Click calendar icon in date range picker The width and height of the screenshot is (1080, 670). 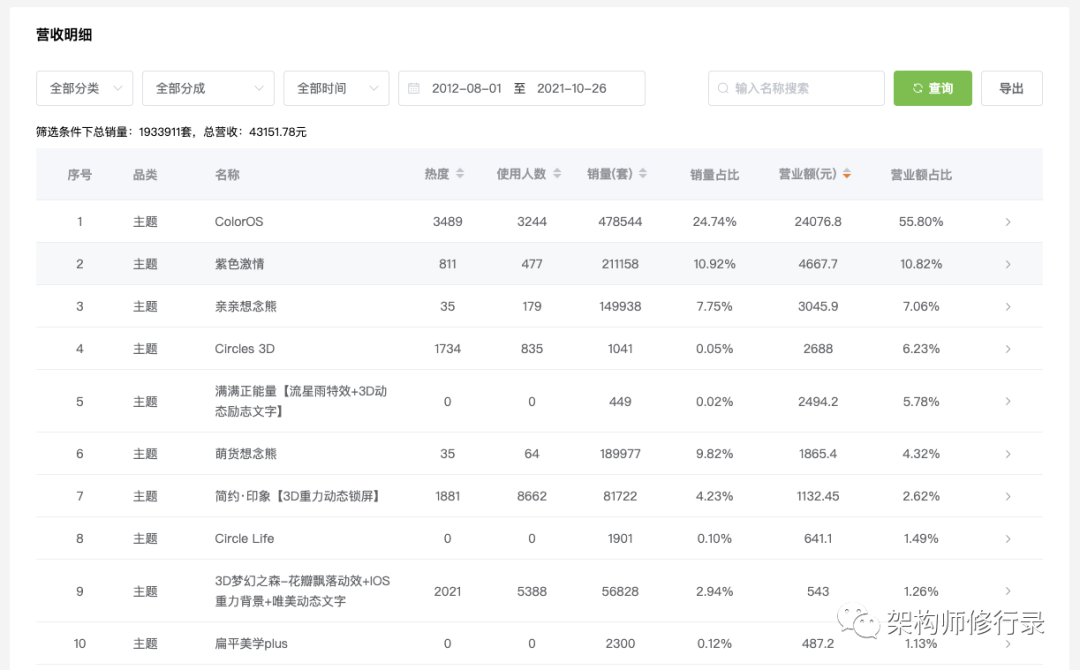414,88
